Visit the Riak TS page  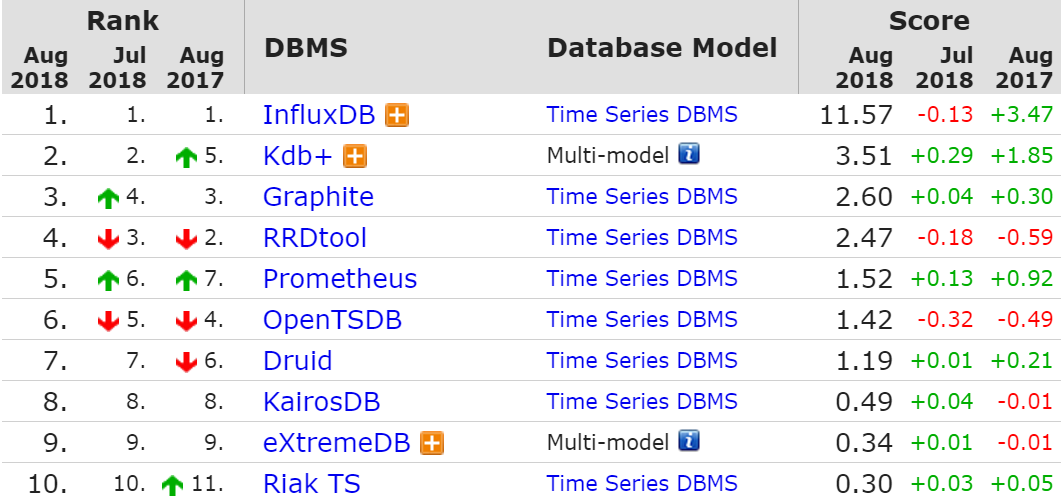pos(311,484)
